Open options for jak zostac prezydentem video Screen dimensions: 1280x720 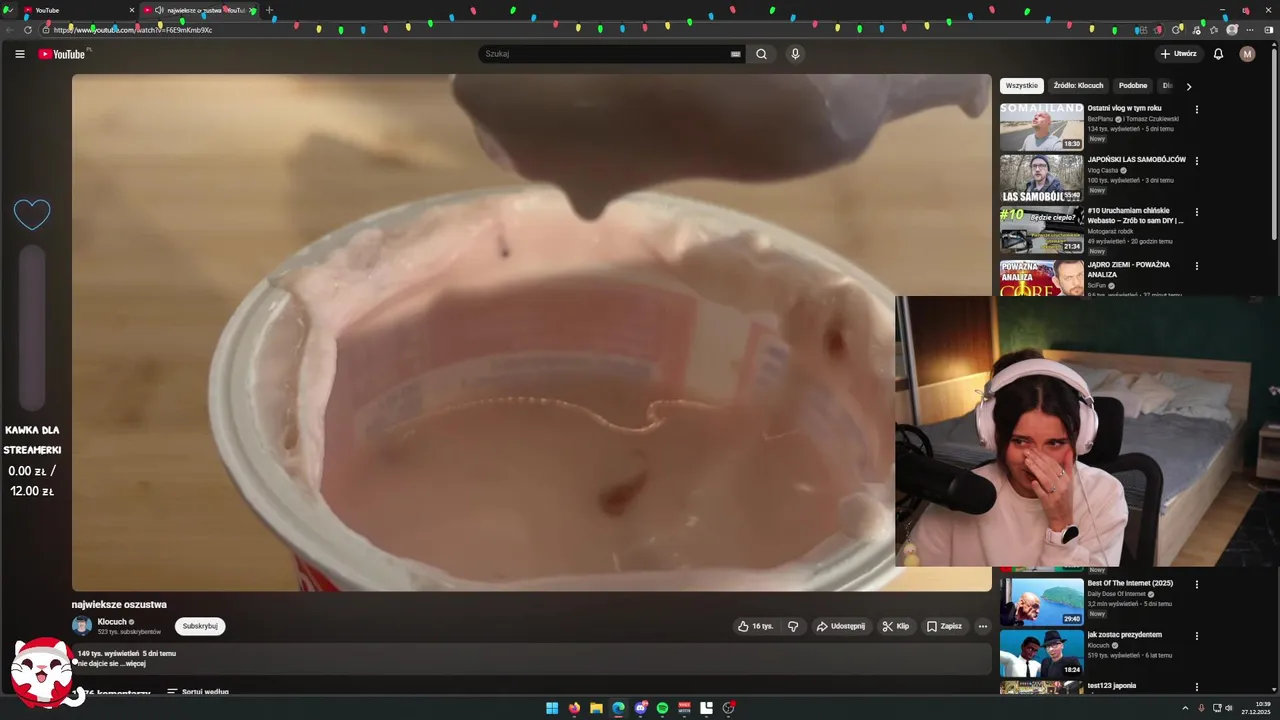pyautogui.click(x=1196, y=636)
